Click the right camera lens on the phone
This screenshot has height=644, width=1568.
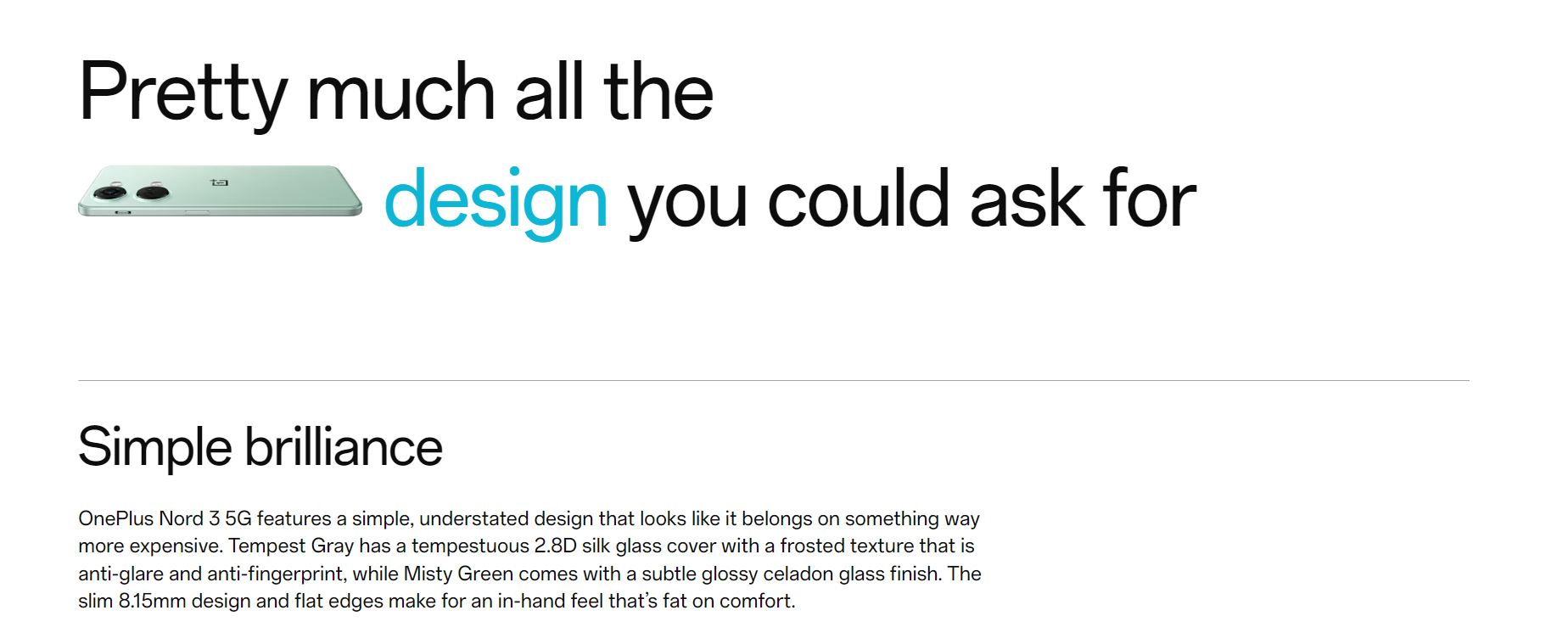(153, 193)
